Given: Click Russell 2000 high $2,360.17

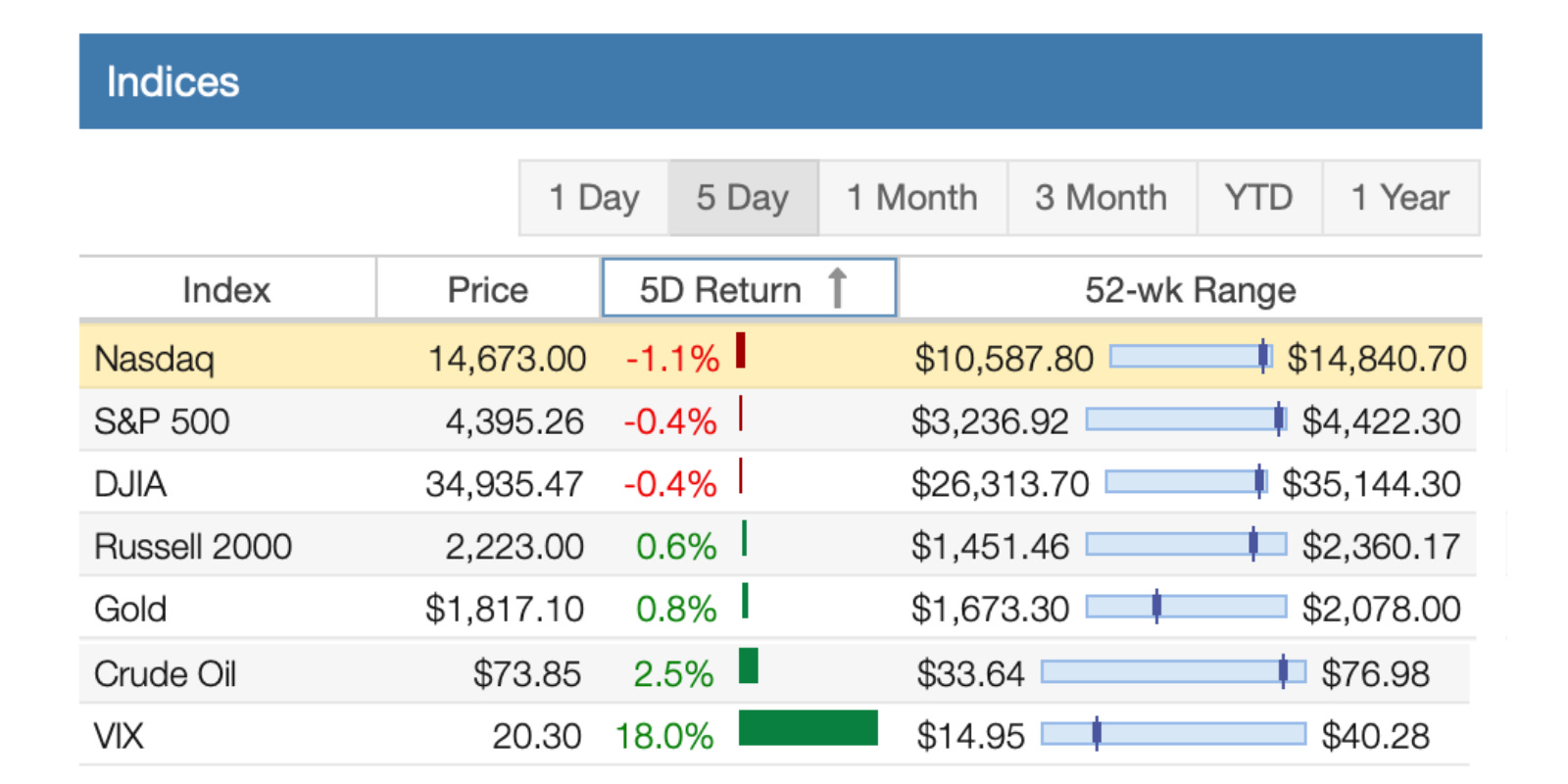Looking at the screenshot, I should point(1381,546).
